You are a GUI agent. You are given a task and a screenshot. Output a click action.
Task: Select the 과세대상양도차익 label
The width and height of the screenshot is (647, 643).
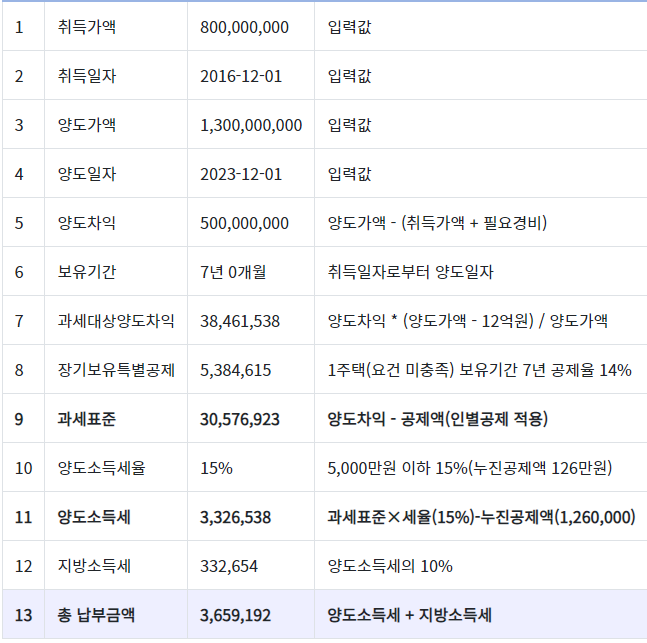[116, 321]
